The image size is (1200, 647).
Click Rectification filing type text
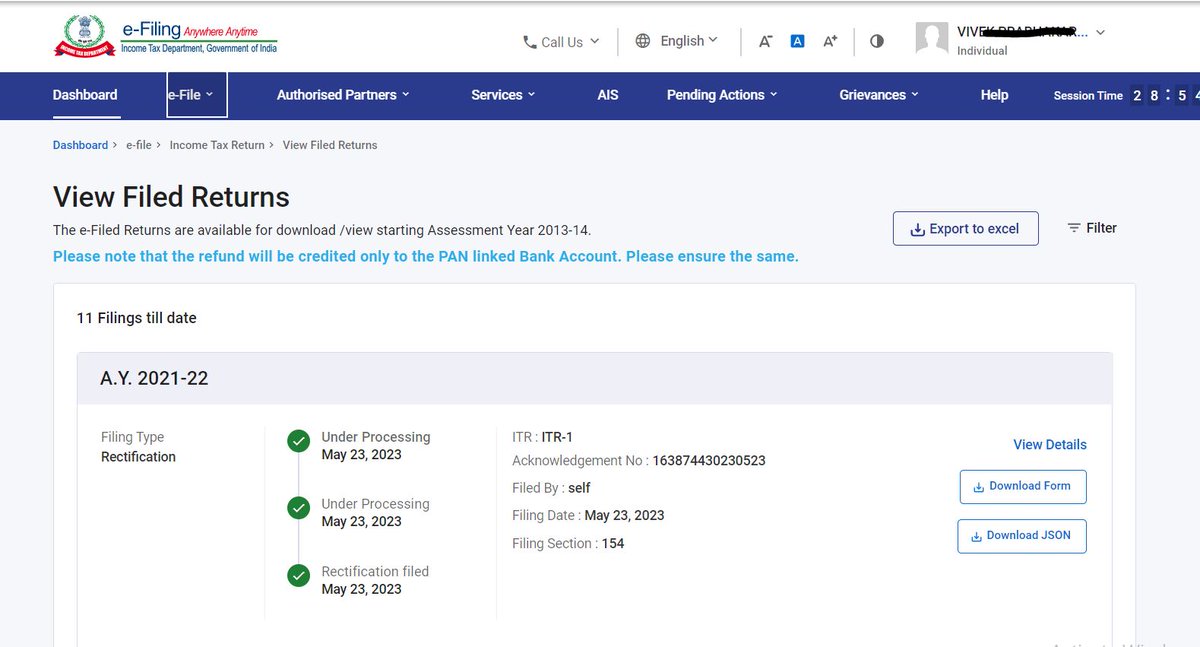[138, 457]
